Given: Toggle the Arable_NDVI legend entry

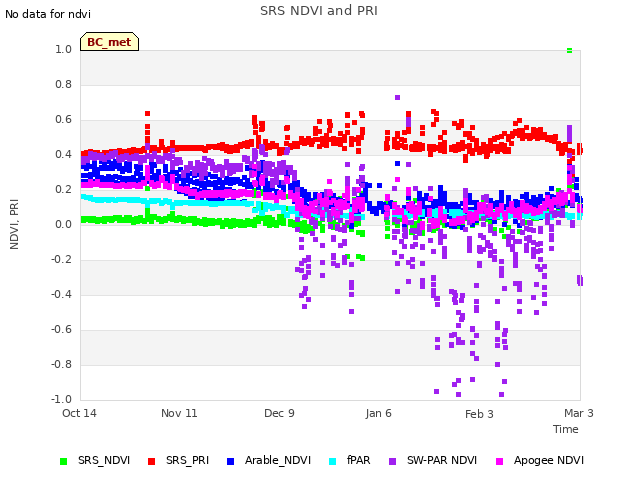Looking at the screenshot, I should pyautogui.click(x=269, y=460).
